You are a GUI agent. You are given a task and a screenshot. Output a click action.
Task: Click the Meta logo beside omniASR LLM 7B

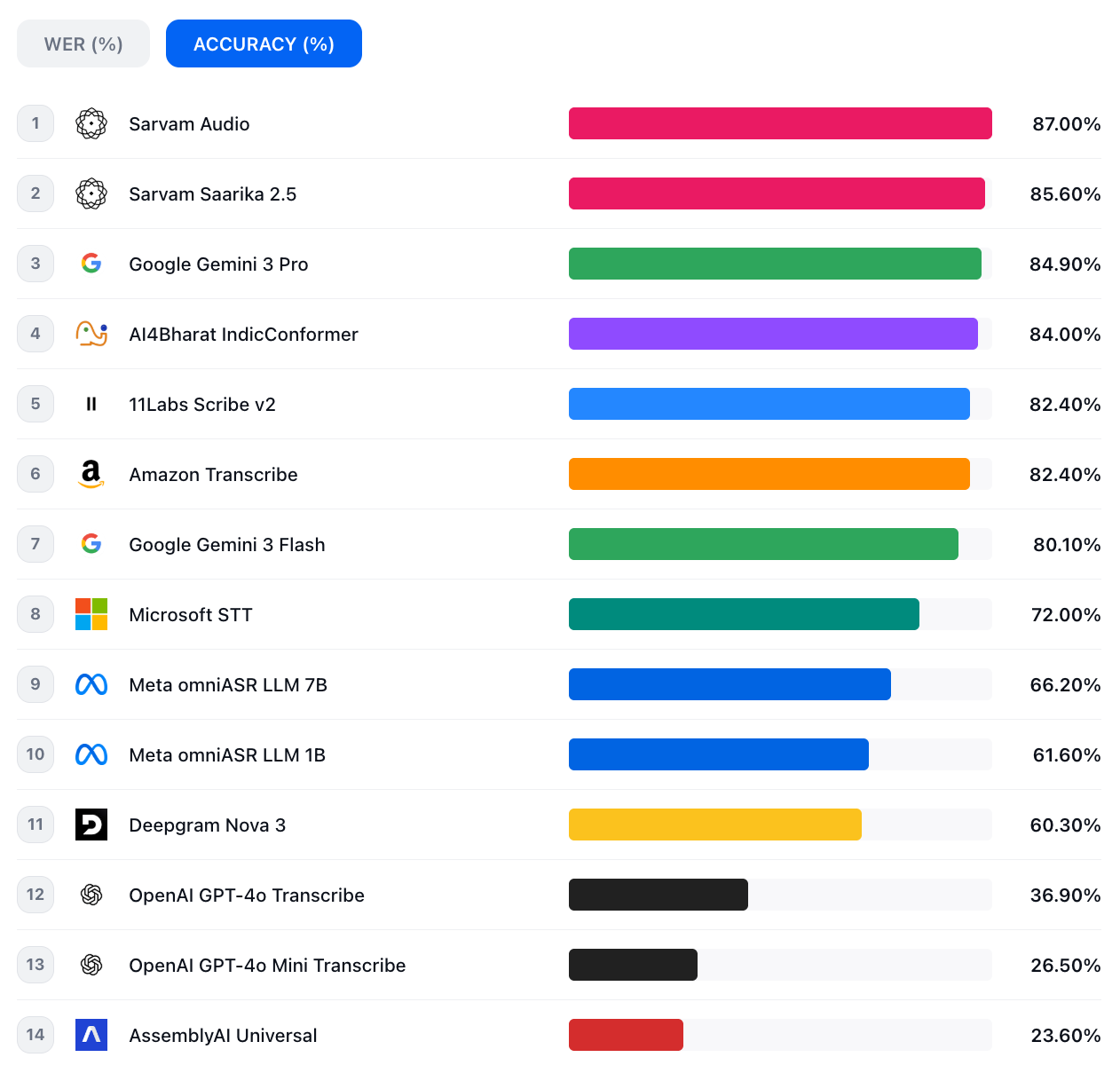[x=91, y=684]
